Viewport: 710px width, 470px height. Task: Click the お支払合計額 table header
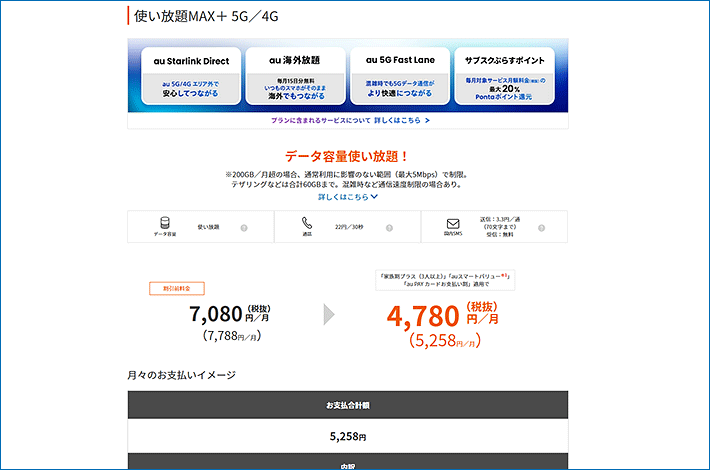[x=348, y=405]
